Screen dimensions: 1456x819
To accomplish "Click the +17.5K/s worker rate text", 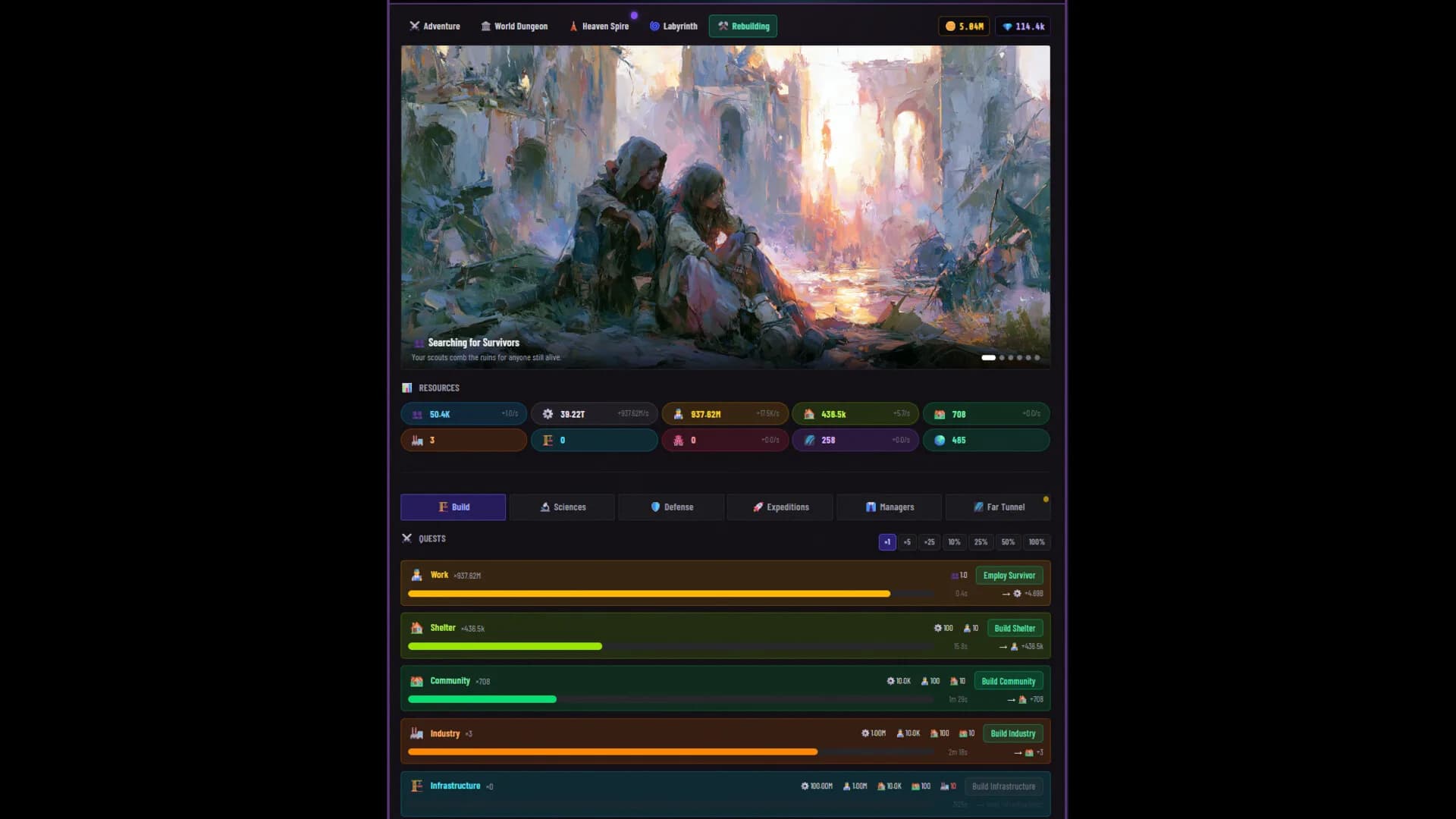I will click(x=767, y=414).
